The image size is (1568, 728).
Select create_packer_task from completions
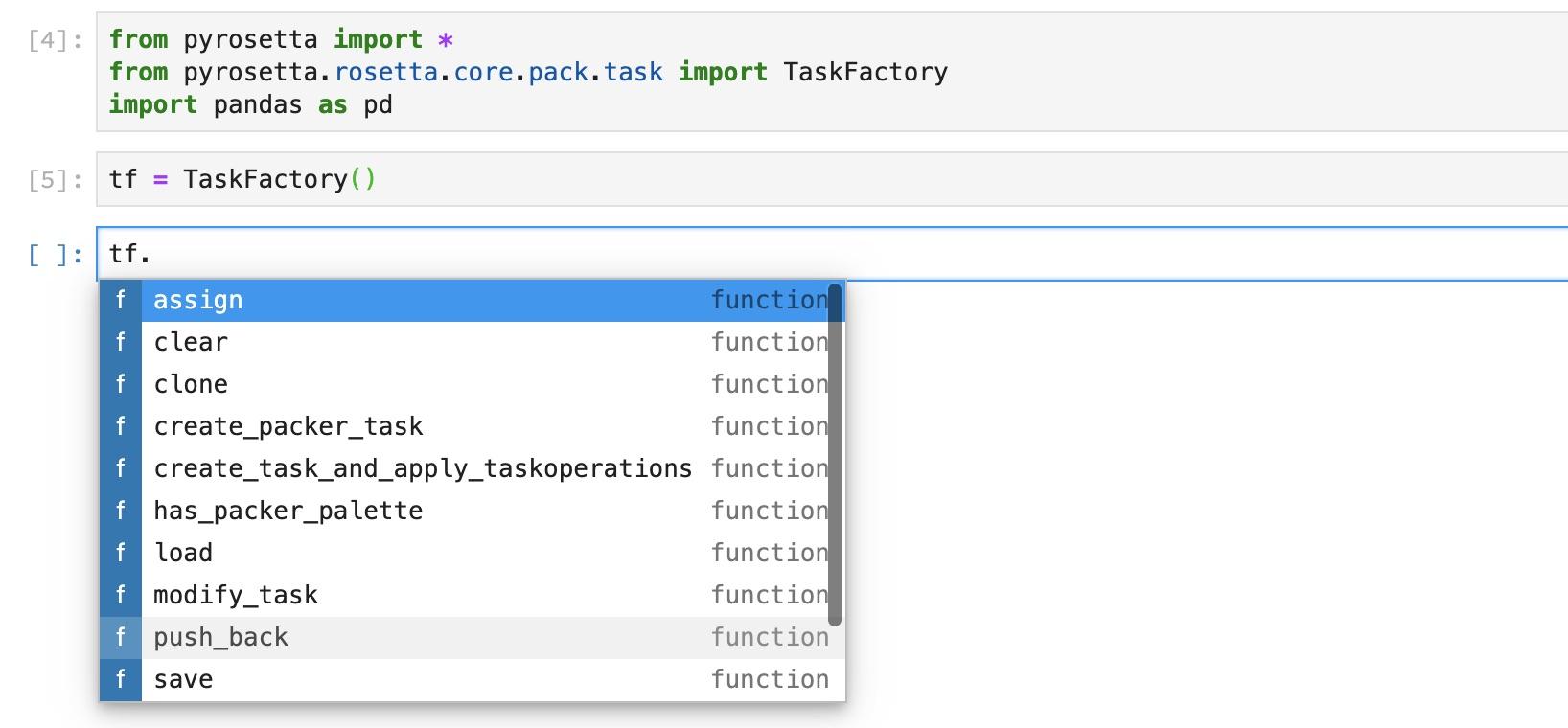(288, 427)
